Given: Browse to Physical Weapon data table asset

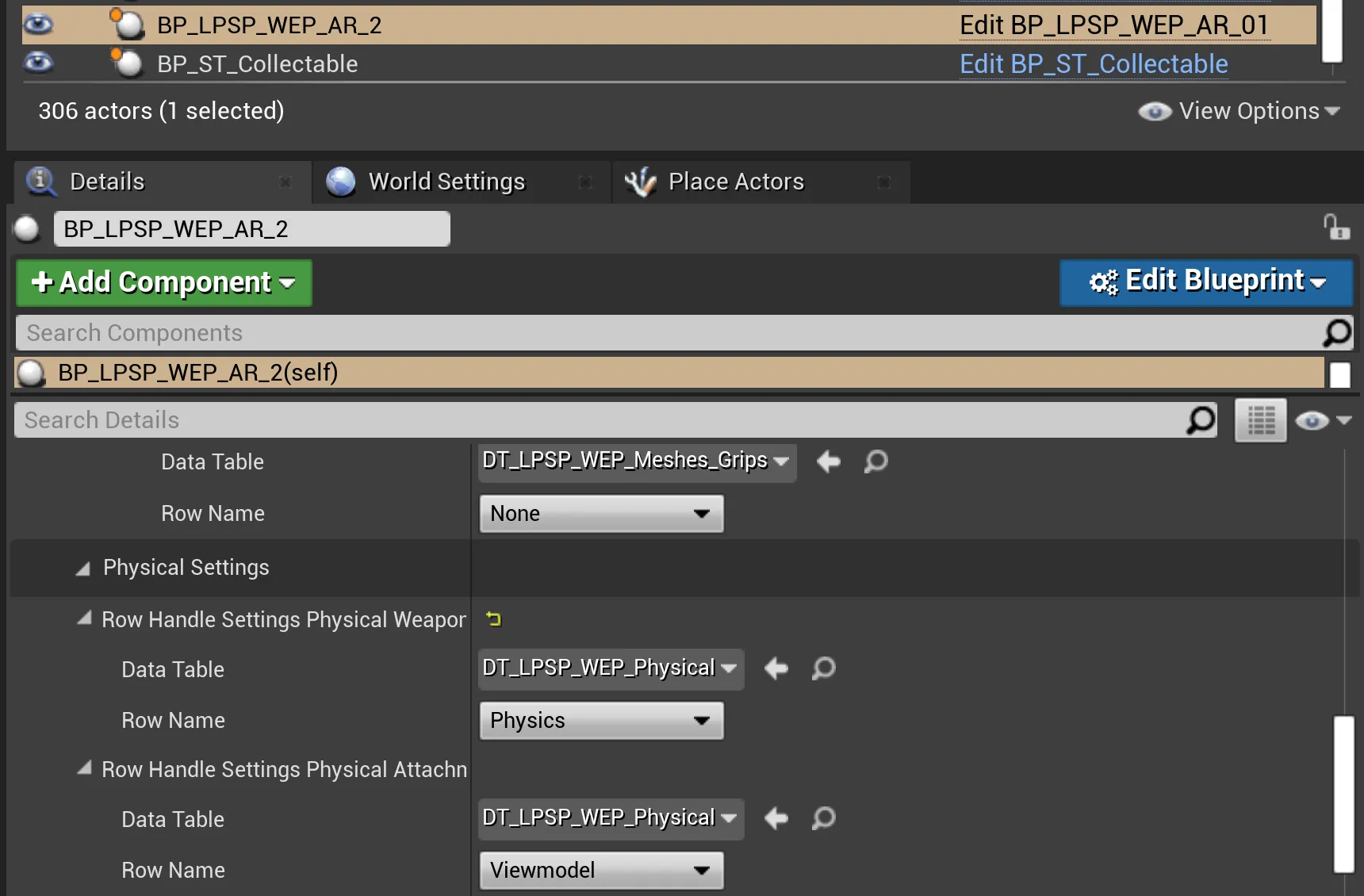Looking at the screenshot, I should click(x=824, y=668).
